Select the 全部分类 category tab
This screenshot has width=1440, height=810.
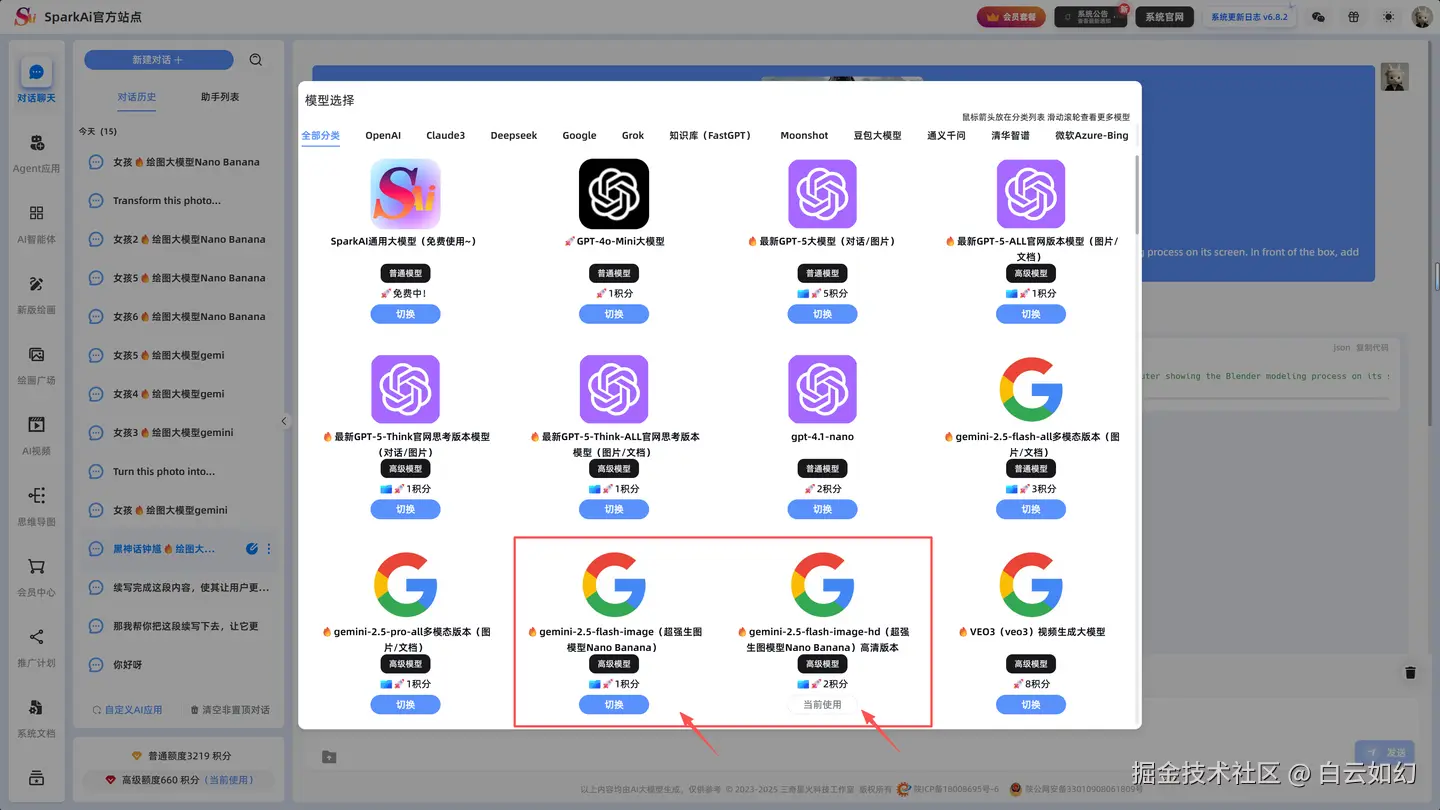coord(321,136)
